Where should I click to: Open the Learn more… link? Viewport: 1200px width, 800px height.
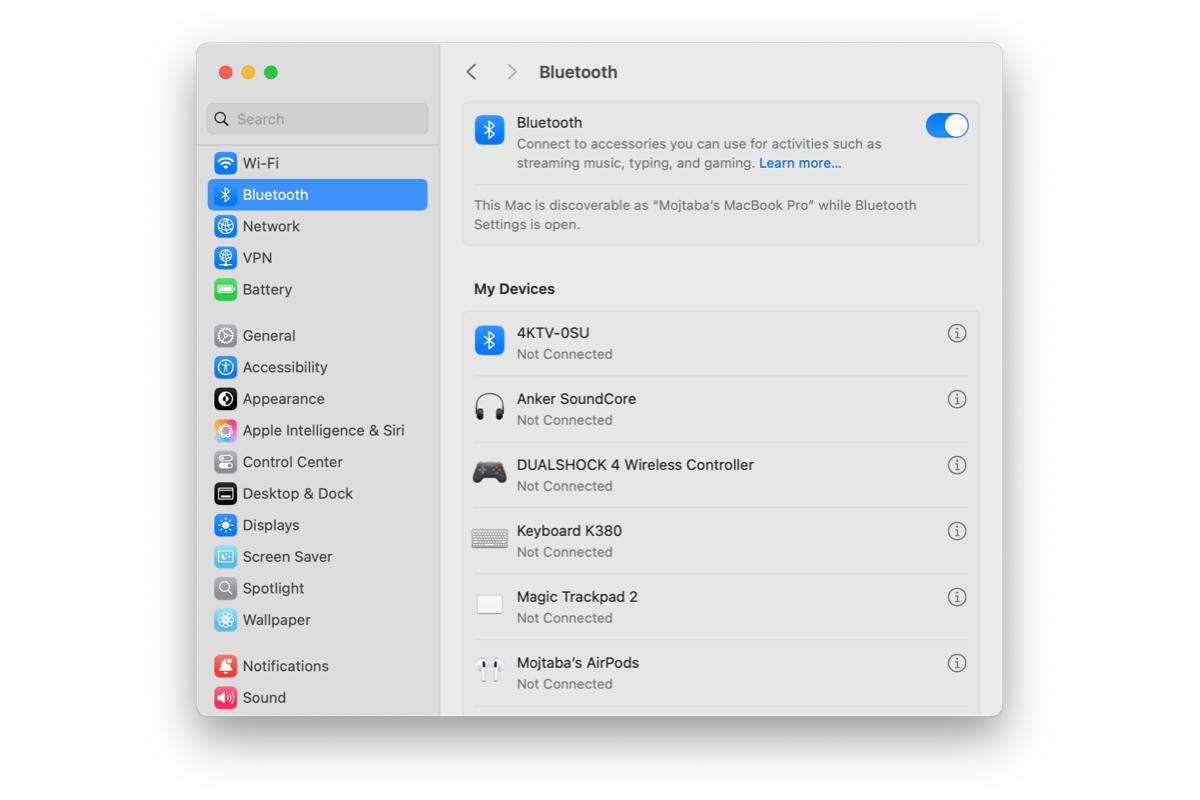point(800,163)
